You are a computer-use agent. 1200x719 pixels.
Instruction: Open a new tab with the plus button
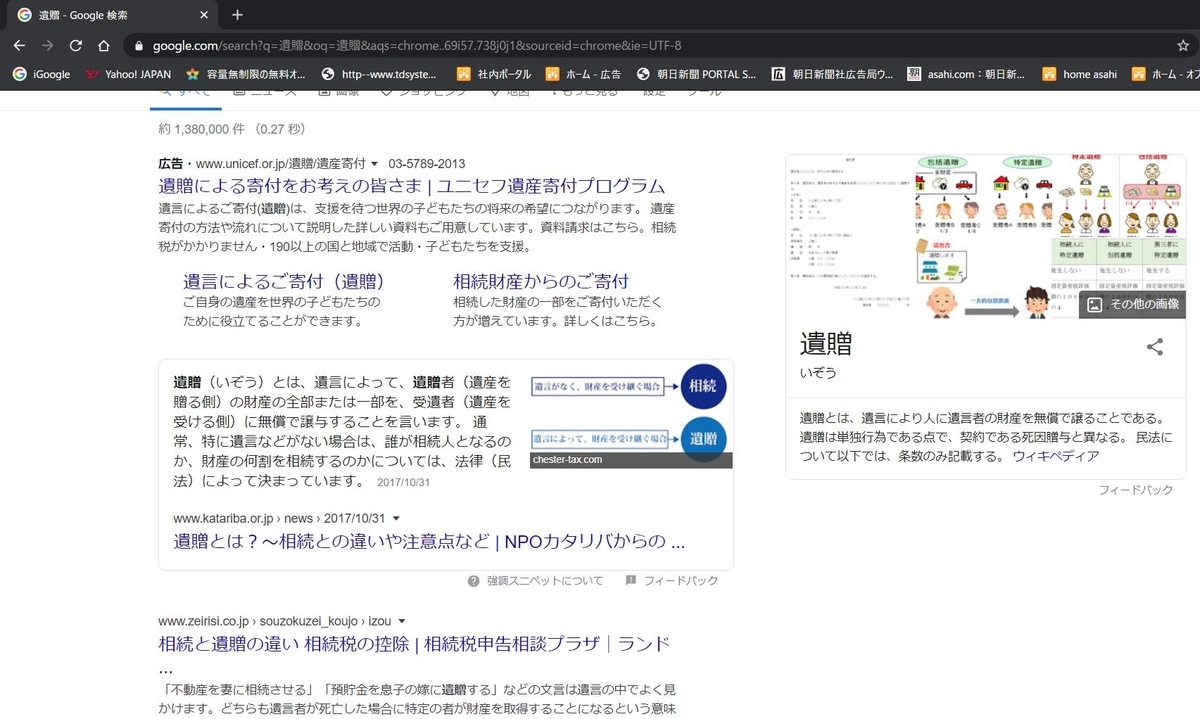pyautogui.click(x=237, y=15)
